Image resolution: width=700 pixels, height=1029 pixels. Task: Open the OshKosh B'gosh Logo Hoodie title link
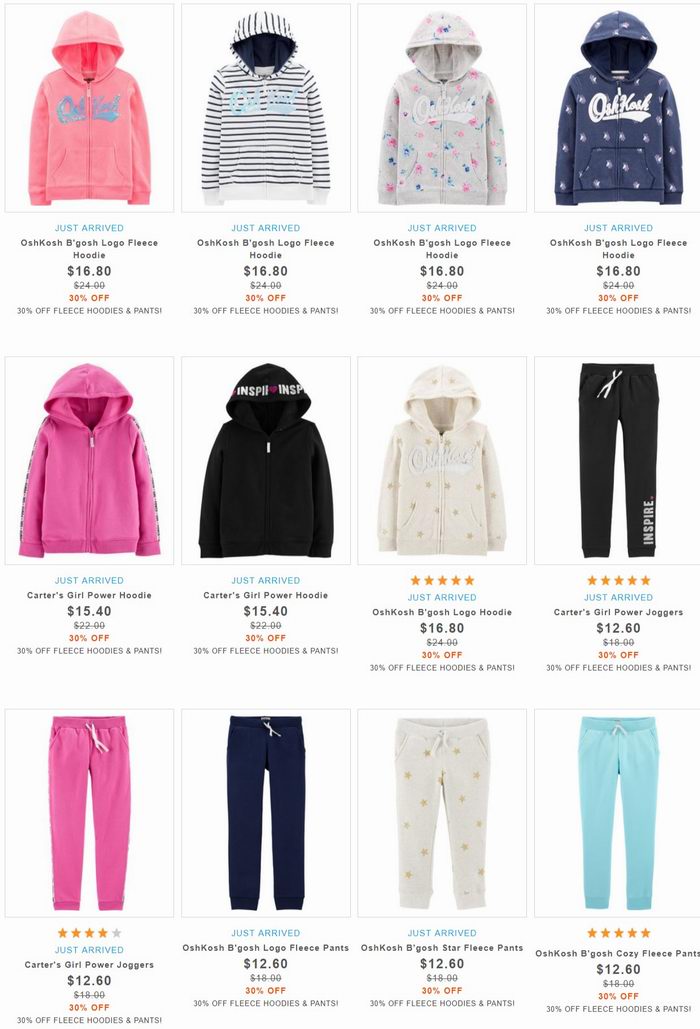pos(442,612)
